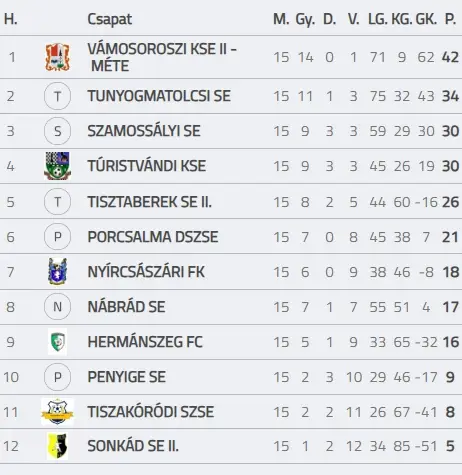Screen dimensions: 462x475
Task: Click the Szamossályi SE letter S placeholder icon
Action: (57, 131)
